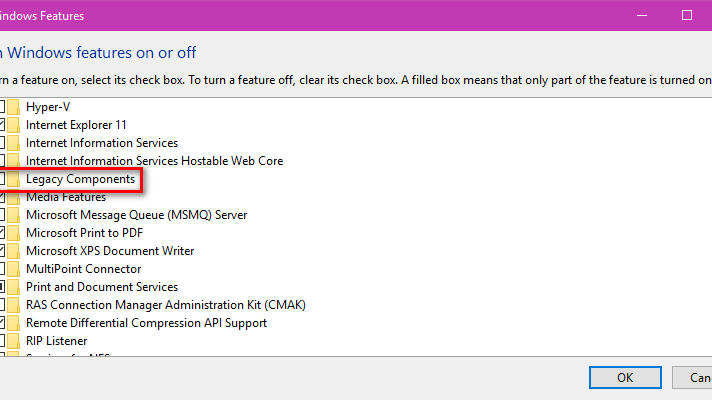This screenshot has width=712, height=400.
Task: Click the Internet Explorer 11 folder icon
Action: tap(14, 125)
